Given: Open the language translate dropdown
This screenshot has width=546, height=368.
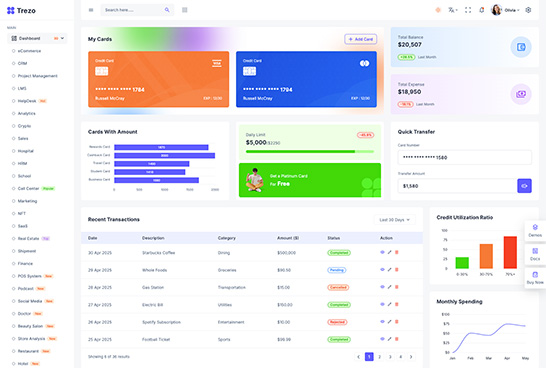Looking at the screenshot, I should coord(453,10).
